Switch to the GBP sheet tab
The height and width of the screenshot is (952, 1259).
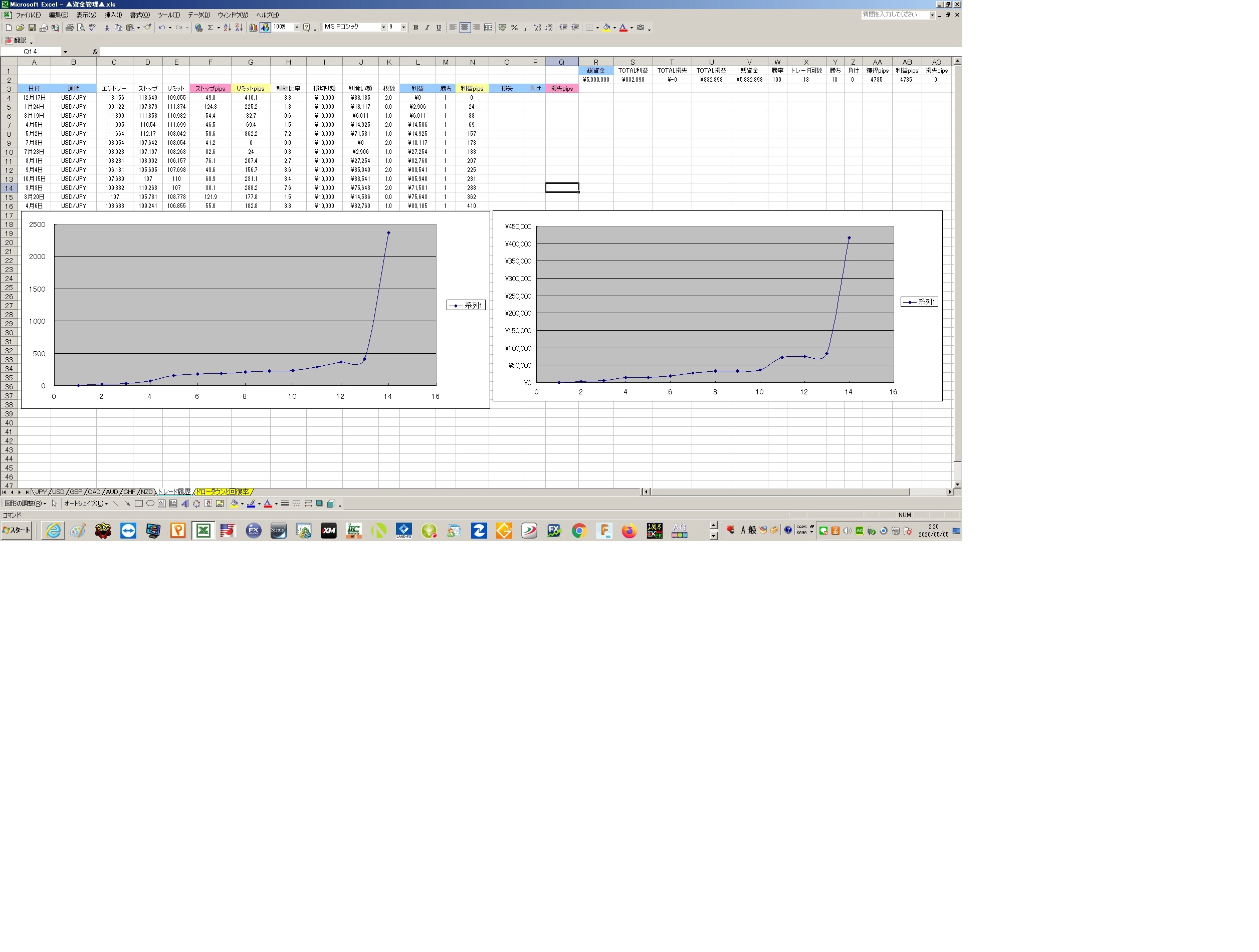click(76, 492)
